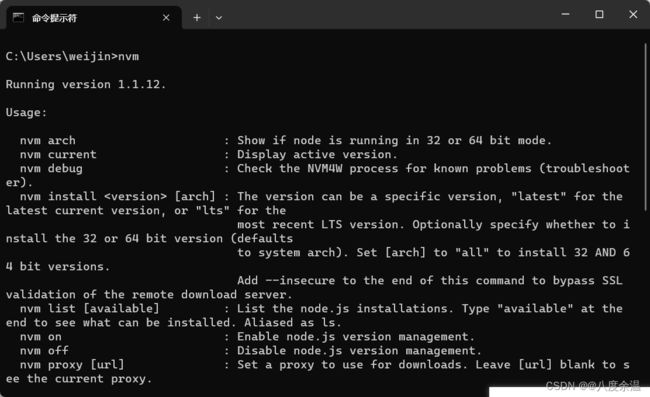The width and height of the screenshot is (650, 397).
Task: Expand the new tab profiles dropdown chevron
Action: tap(219, 18)
